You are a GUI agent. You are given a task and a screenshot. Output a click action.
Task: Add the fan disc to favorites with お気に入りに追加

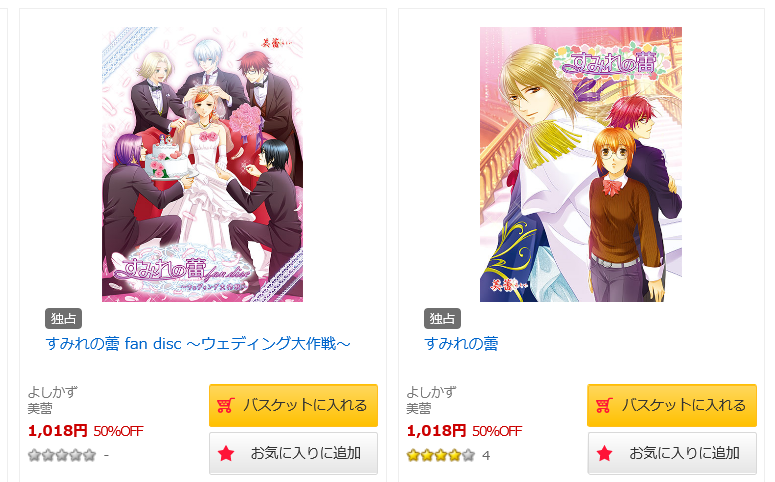(x=294, y=453)
